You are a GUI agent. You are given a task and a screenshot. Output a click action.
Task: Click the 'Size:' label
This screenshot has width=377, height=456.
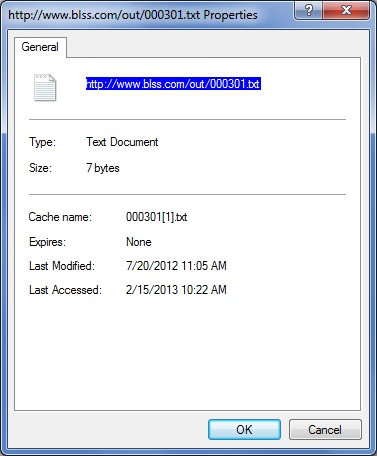[40, 168]
